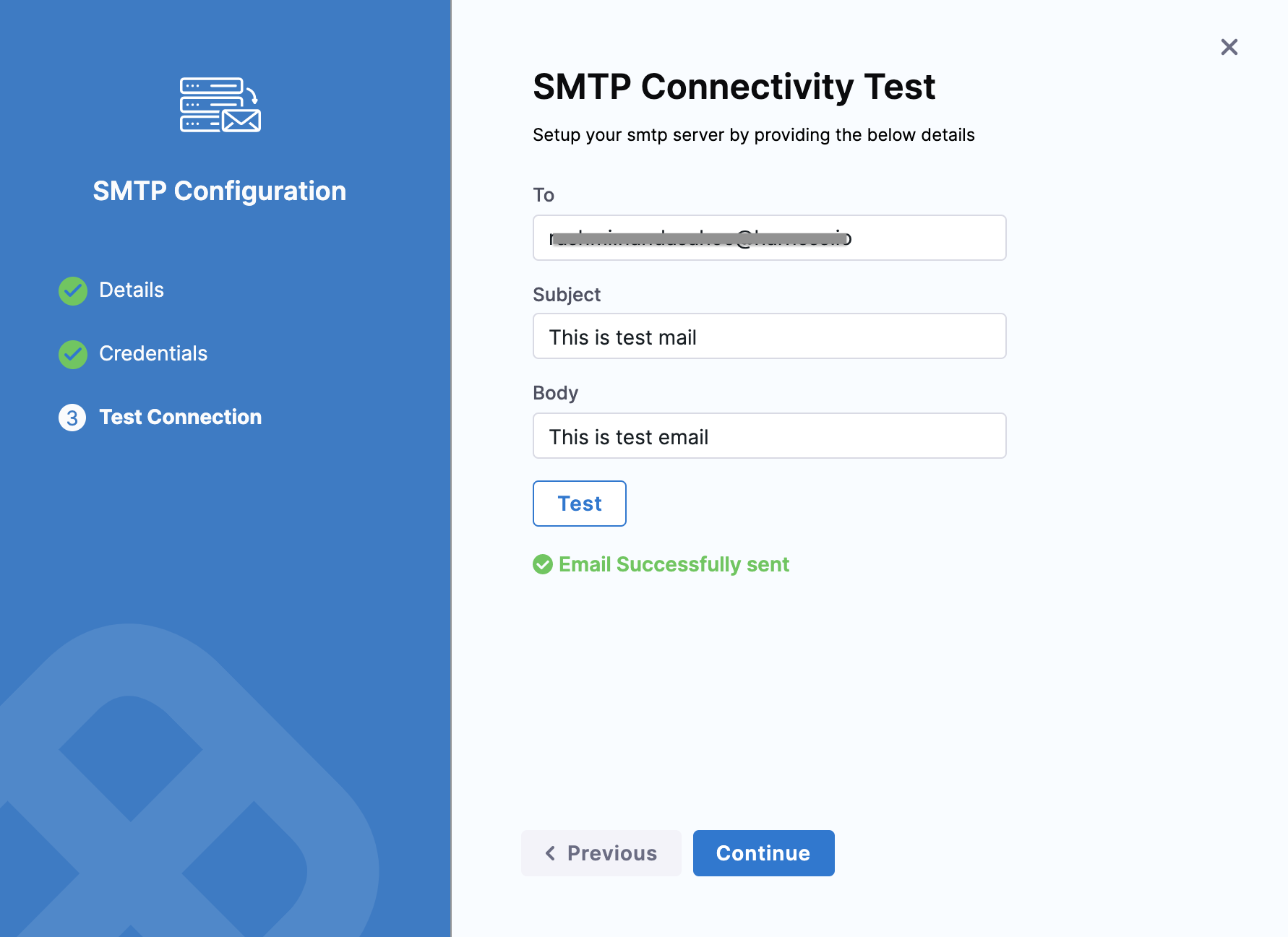Click the Body field label

(x=555, y=393)
